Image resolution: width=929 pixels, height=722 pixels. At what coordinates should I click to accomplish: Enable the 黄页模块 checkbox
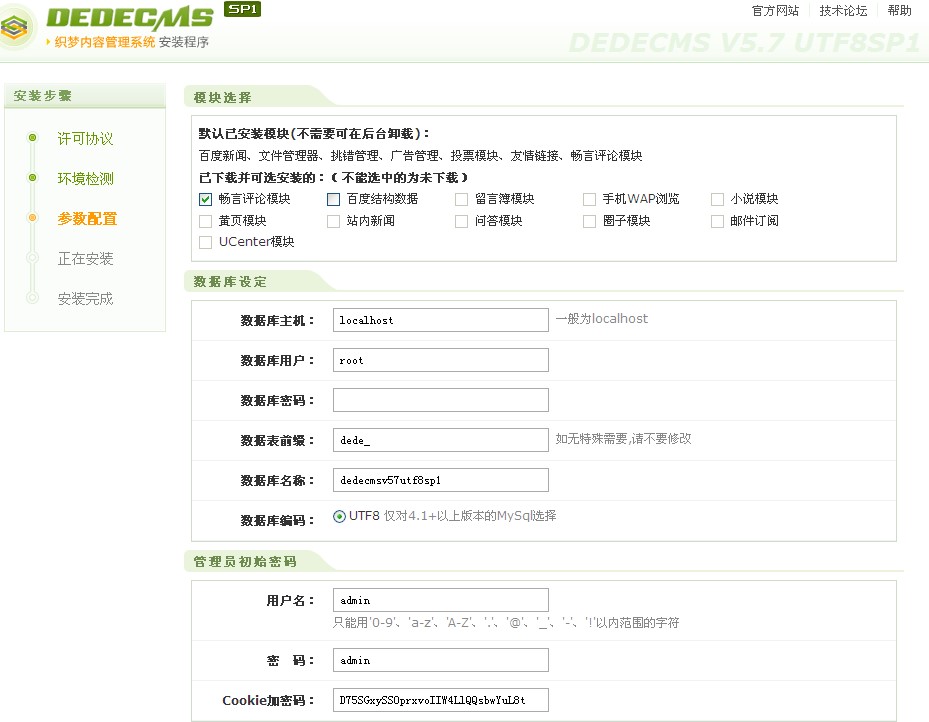tap(206, 221)
